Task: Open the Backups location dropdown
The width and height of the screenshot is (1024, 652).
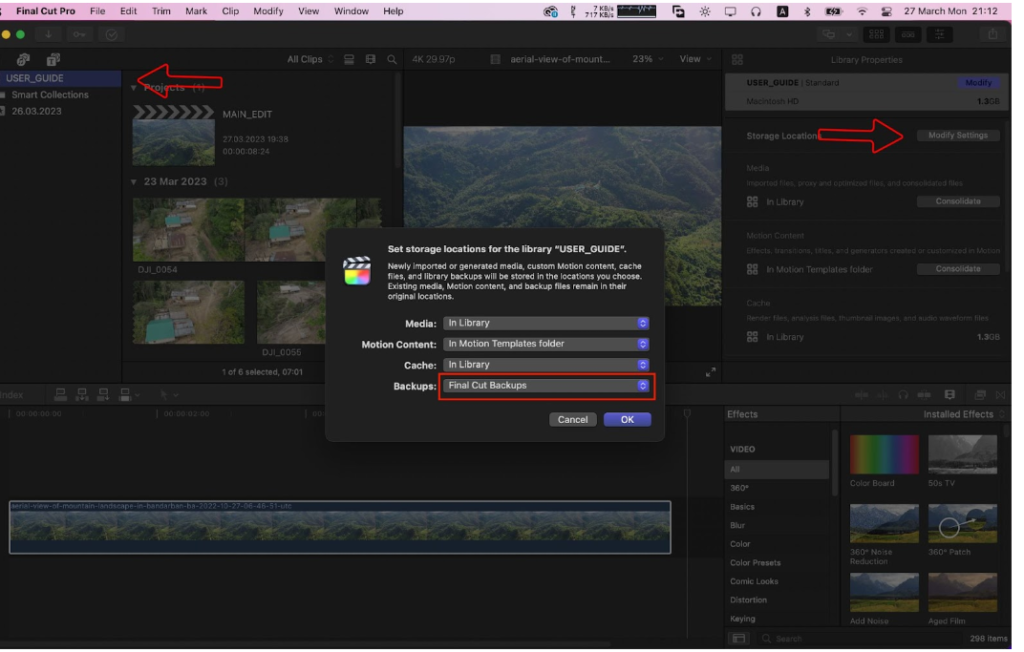Action: click(x=546, y=385)
